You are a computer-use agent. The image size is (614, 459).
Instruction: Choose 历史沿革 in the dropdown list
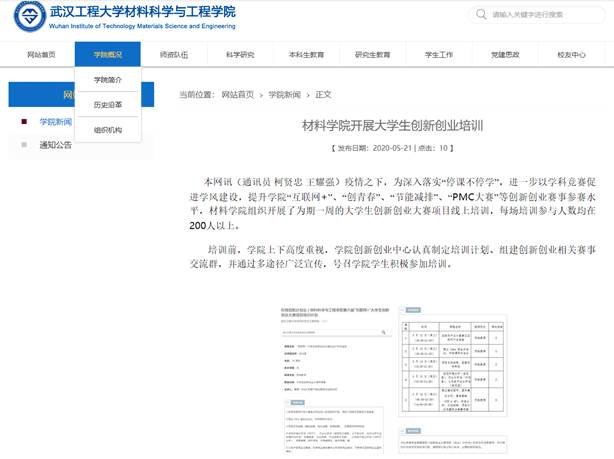tap(108, 104)
